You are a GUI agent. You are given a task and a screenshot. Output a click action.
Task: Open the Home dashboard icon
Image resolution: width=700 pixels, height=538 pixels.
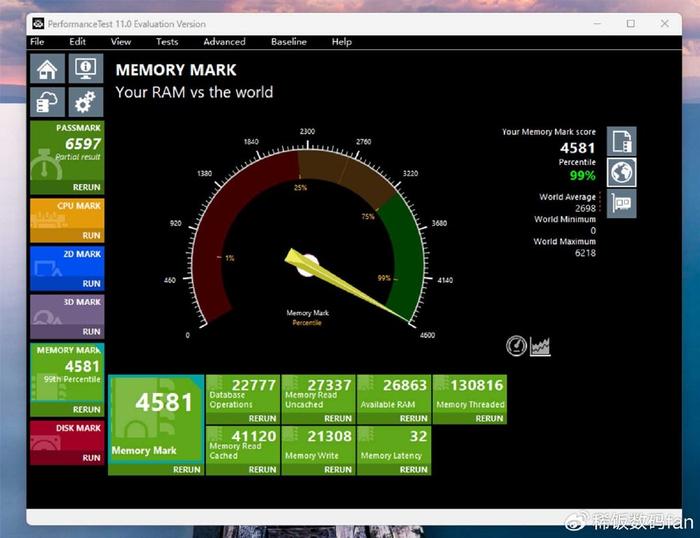tap(47, 68)
